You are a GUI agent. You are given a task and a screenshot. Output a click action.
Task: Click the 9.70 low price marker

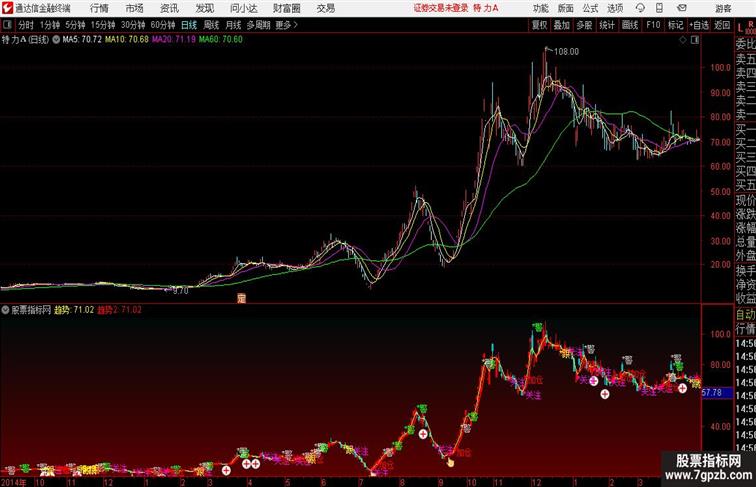(180, 291)
